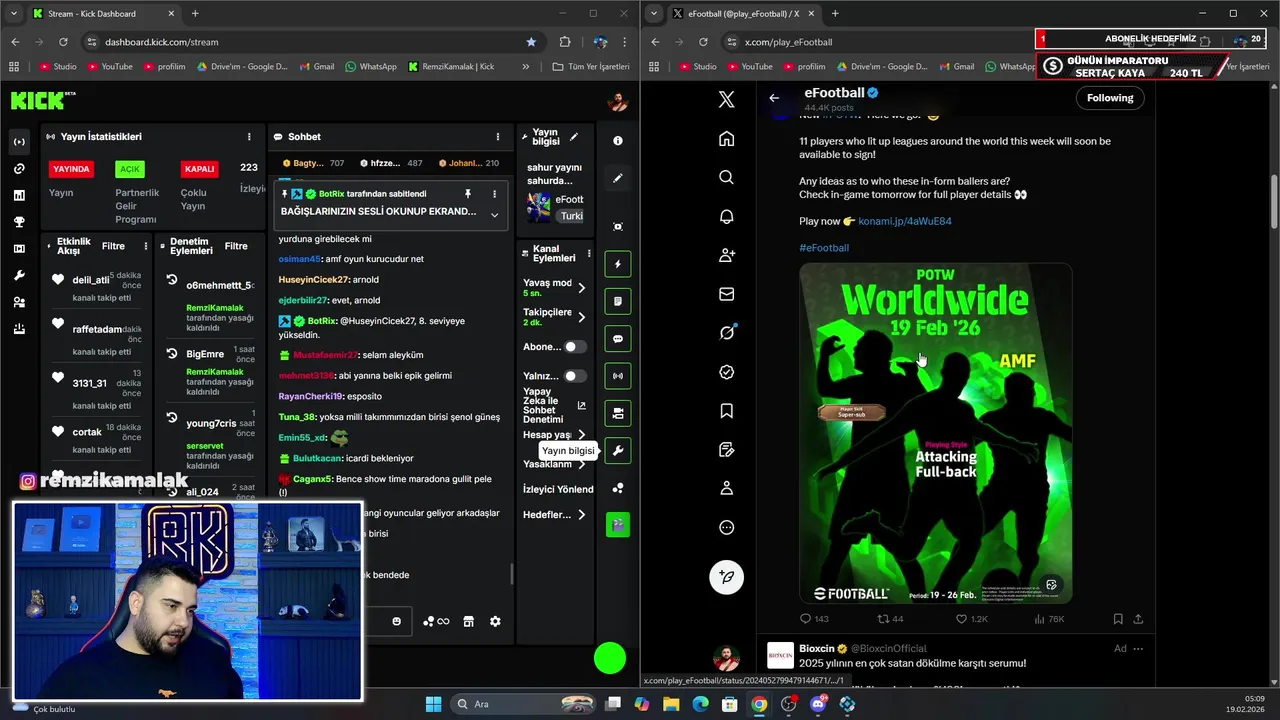Click the broadcast signal icon in right toolbar
The image size is (1280, 720).
pos(618,376)
